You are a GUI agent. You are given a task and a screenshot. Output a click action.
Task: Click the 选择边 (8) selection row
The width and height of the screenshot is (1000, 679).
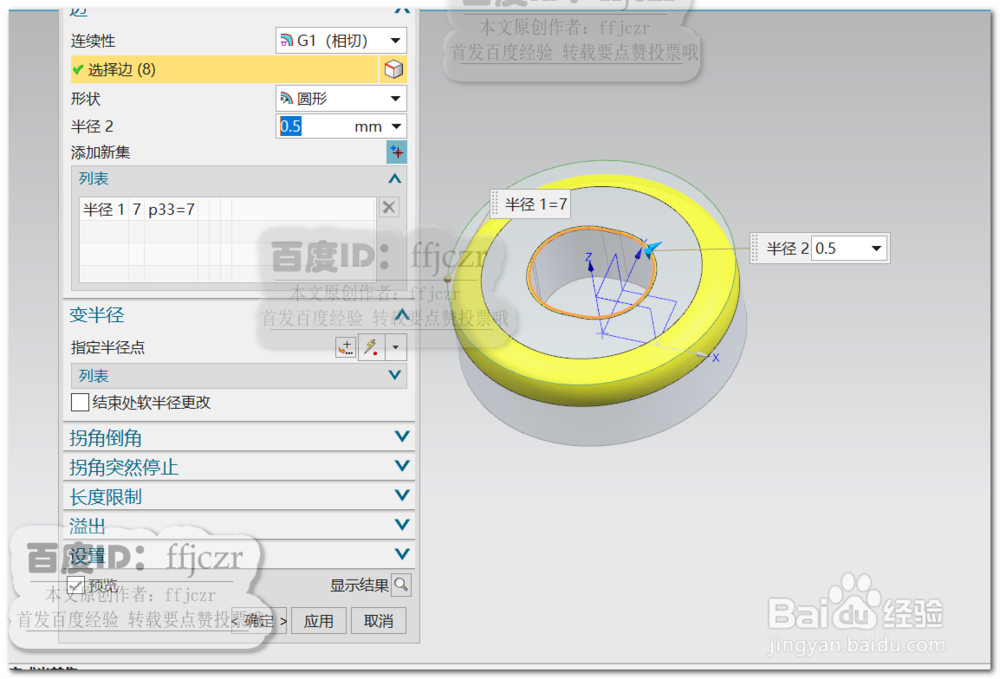(224, 69)
